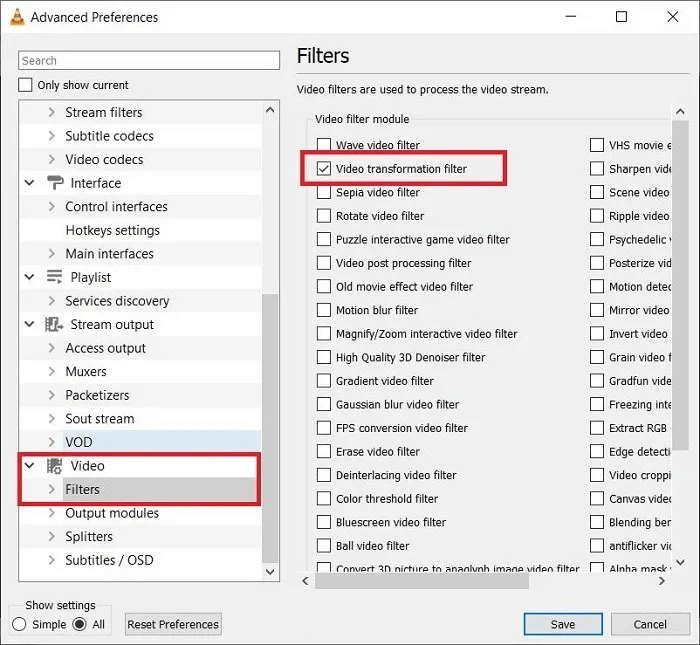Enable Puzzle interactive game video filter
Image resolution: width=700 pixels, height=645 pixels.
(324, 239)
